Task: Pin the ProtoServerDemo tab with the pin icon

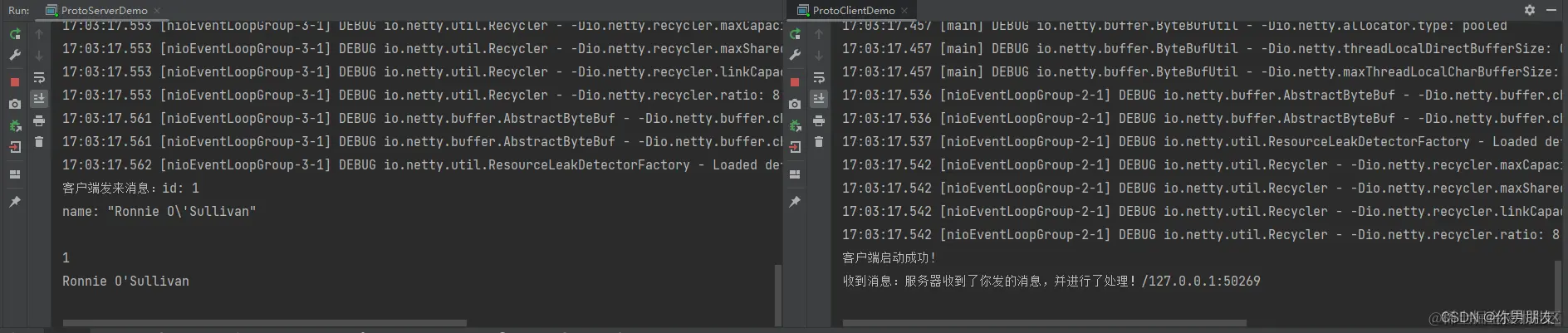Action: pos(15,202)
